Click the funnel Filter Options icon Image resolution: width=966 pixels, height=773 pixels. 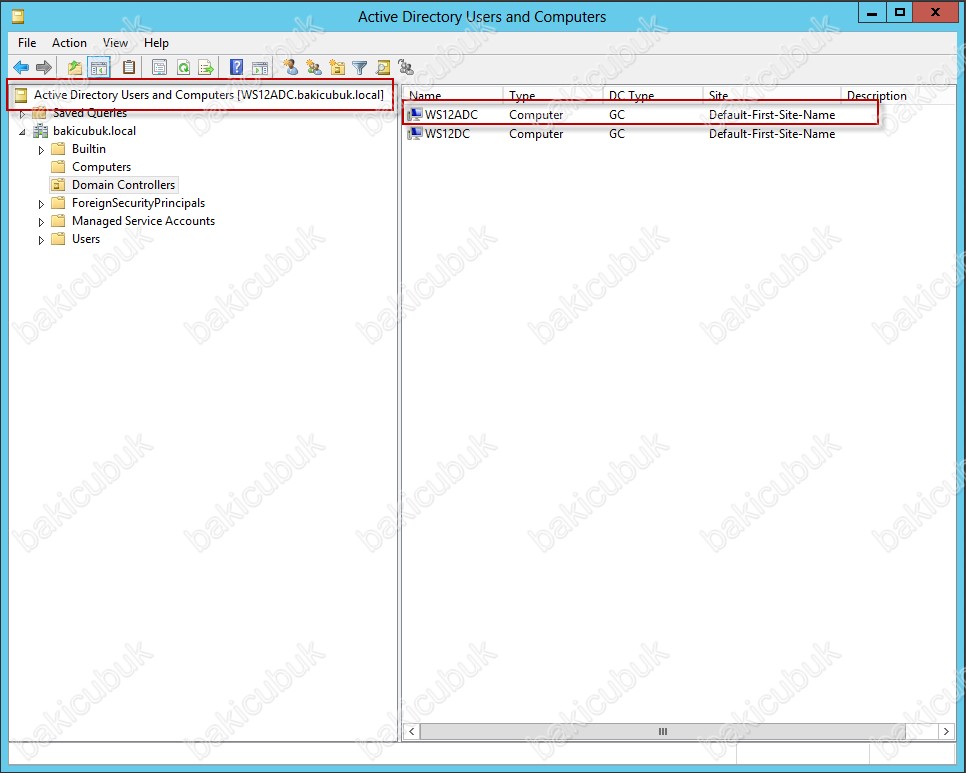tap(360, 67)
